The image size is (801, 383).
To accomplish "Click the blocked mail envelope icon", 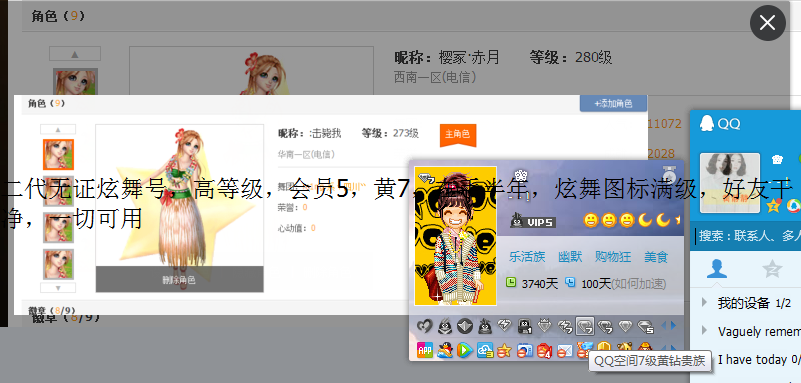I will pyautogui.click(x=564, y=350).
